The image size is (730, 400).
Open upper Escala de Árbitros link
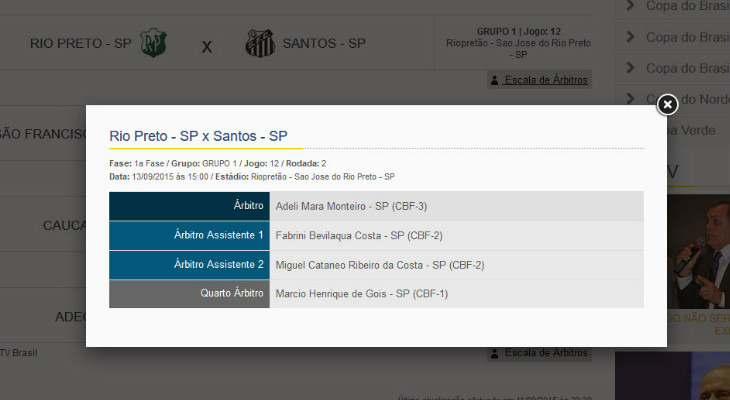[x=546, y=80]
